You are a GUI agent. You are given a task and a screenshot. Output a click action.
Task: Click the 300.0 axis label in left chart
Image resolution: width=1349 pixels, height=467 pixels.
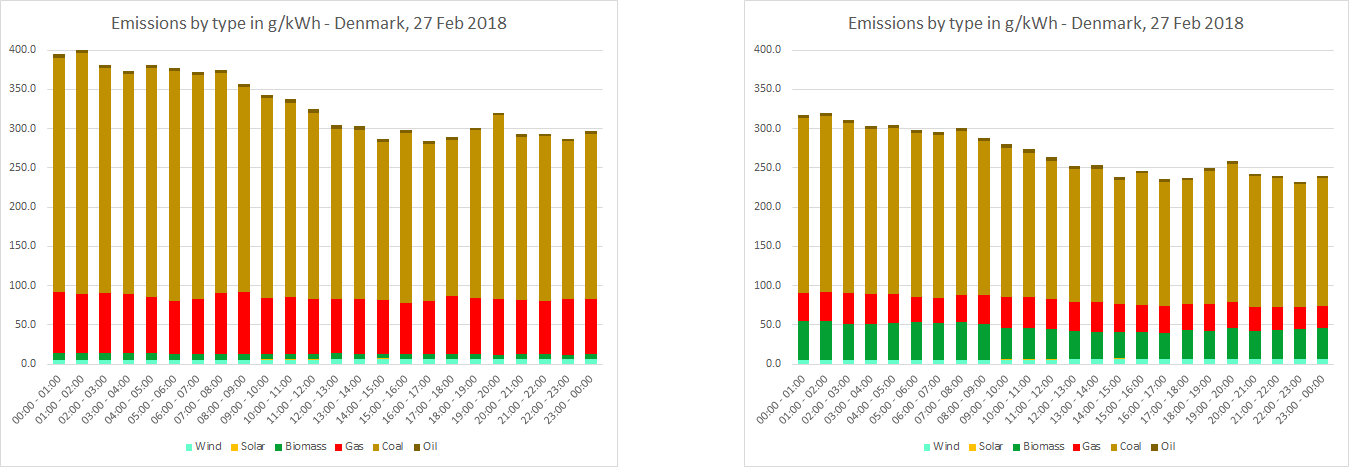[x=24, y=129]
